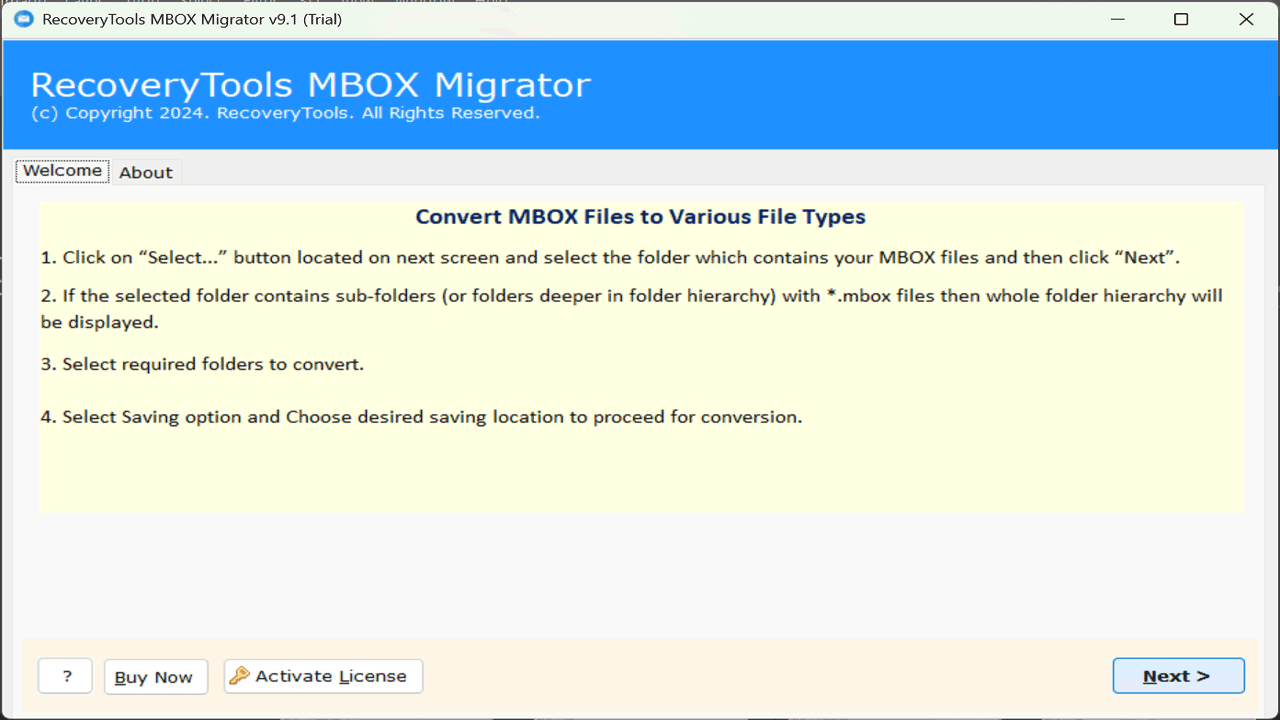Click heading Convert MBOX Files to Various File Types
This screenshot has width=1280, height=720.
[x=640, y=217]
